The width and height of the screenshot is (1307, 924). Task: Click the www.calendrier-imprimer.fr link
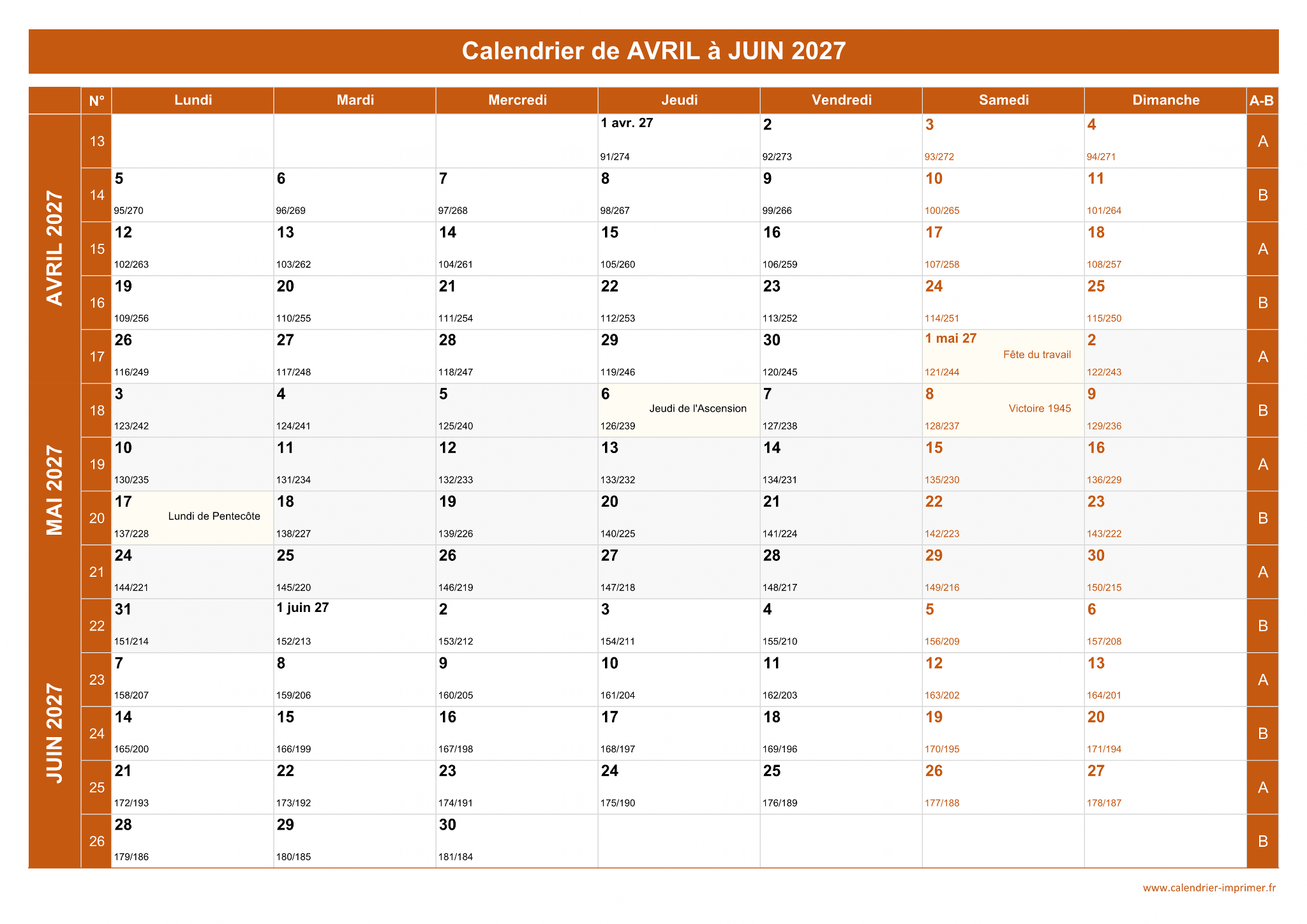[x=1209, y=888]
